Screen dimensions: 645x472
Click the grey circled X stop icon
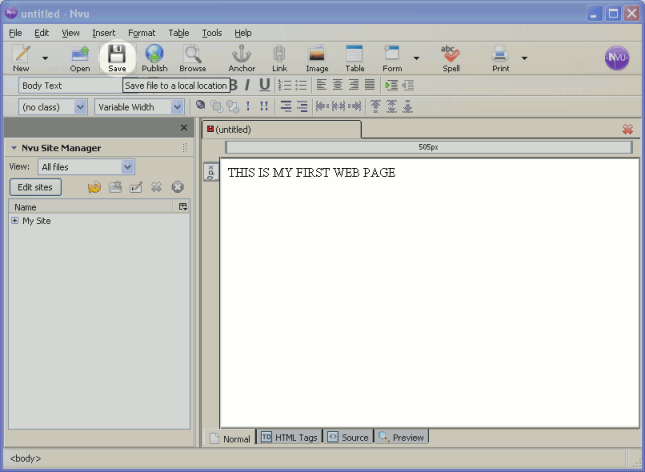(177, 187)
